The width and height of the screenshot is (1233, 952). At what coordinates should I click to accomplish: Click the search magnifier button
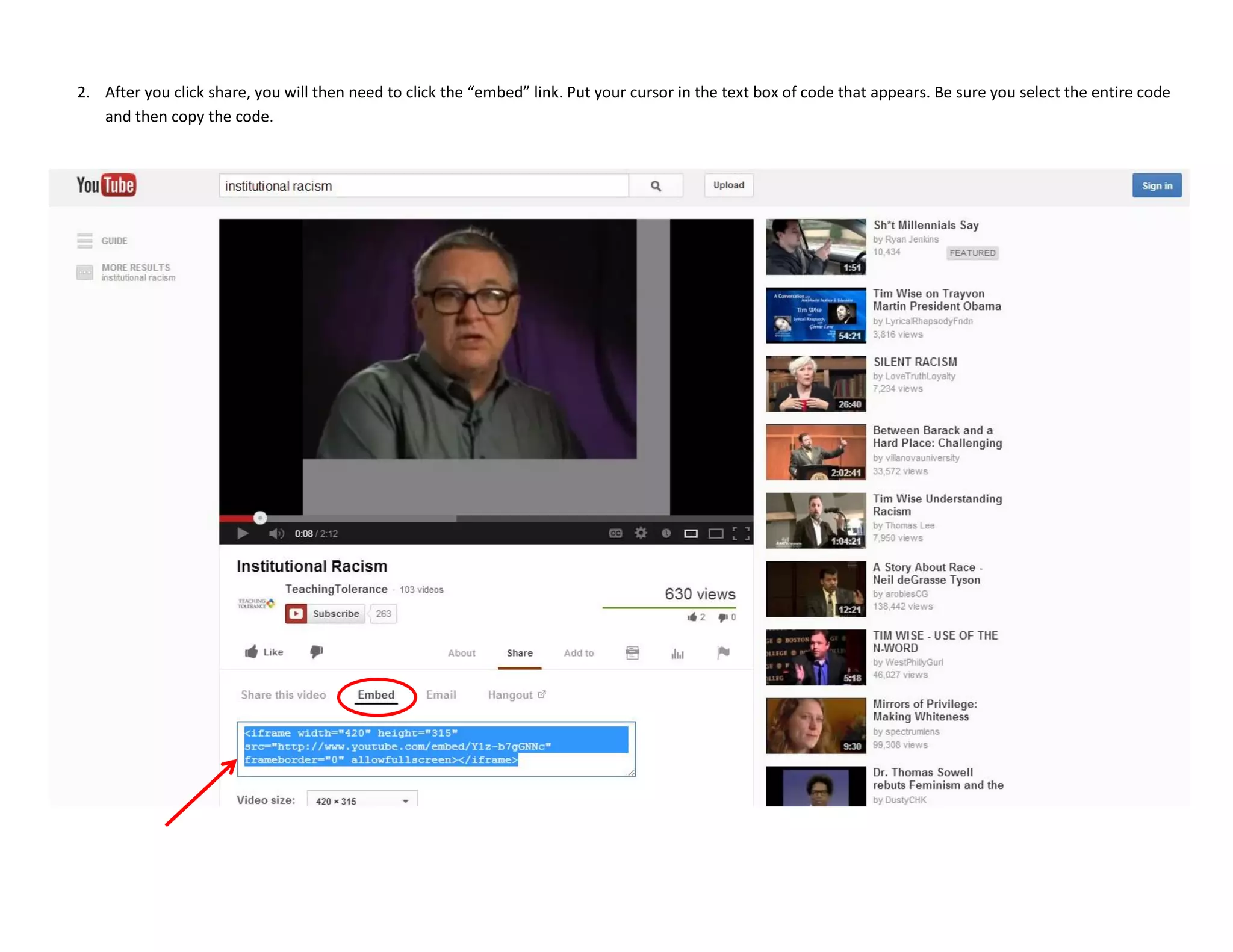point(656,186)
